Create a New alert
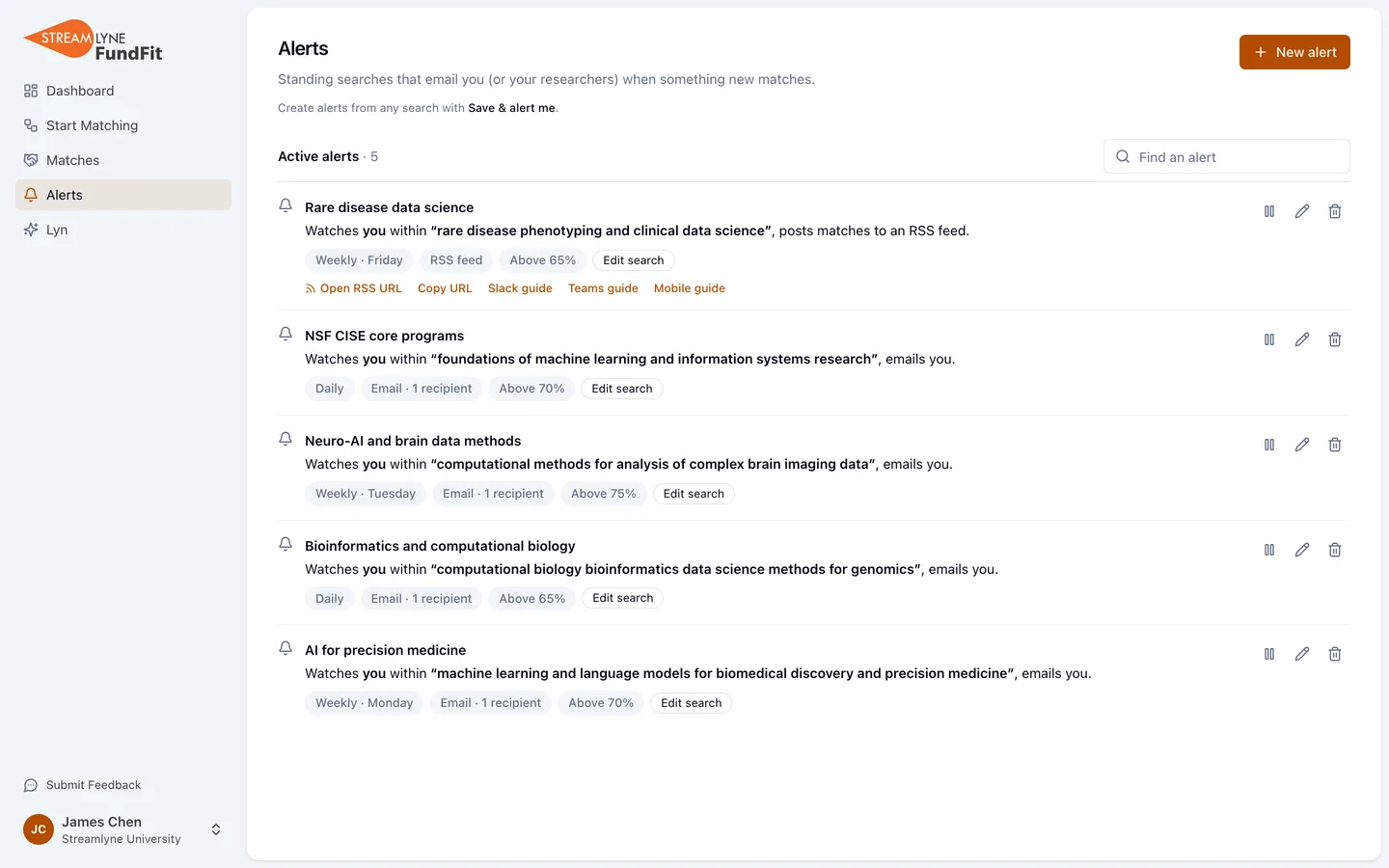 coord(1294,52)
